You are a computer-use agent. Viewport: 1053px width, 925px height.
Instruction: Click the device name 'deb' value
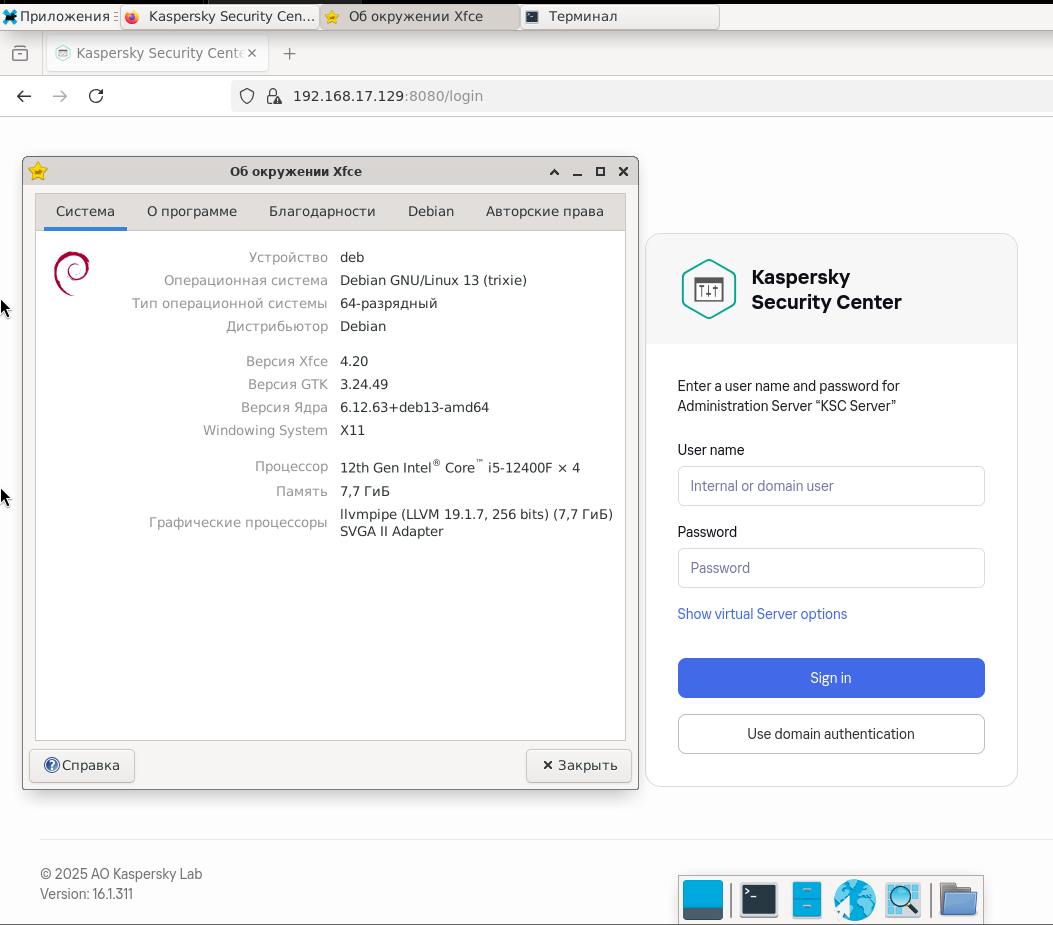pos(352,257)
